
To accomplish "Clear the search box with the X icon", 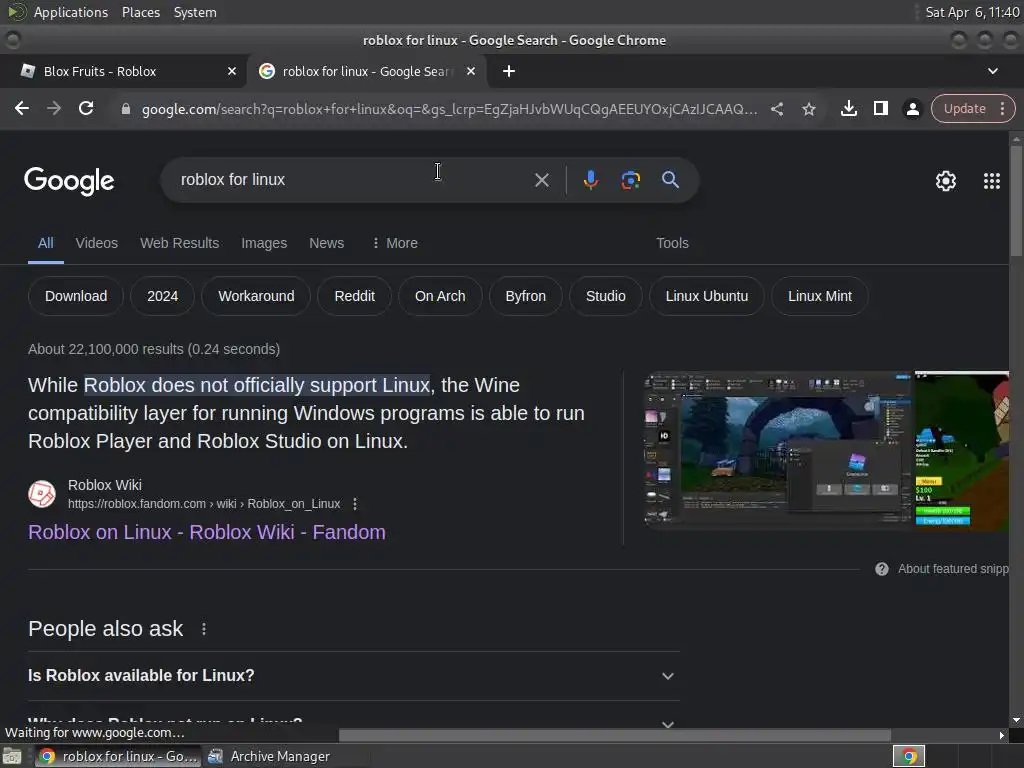I will [x=541, y=180].
